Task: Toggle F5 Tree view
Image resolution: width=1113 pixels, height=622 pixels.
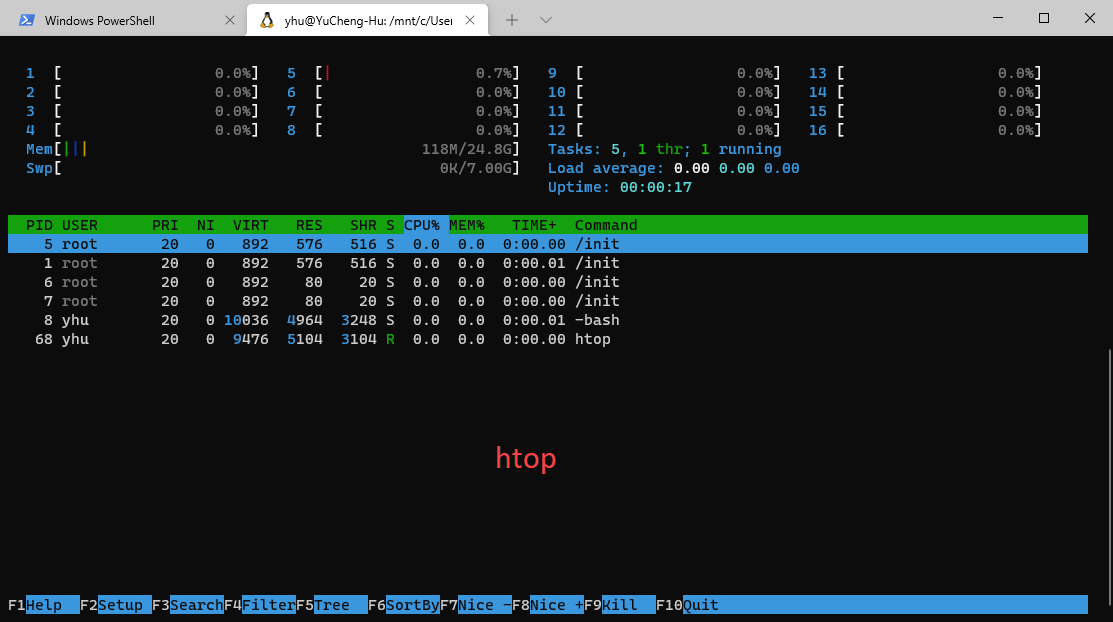Action: [x=331, y=605]
